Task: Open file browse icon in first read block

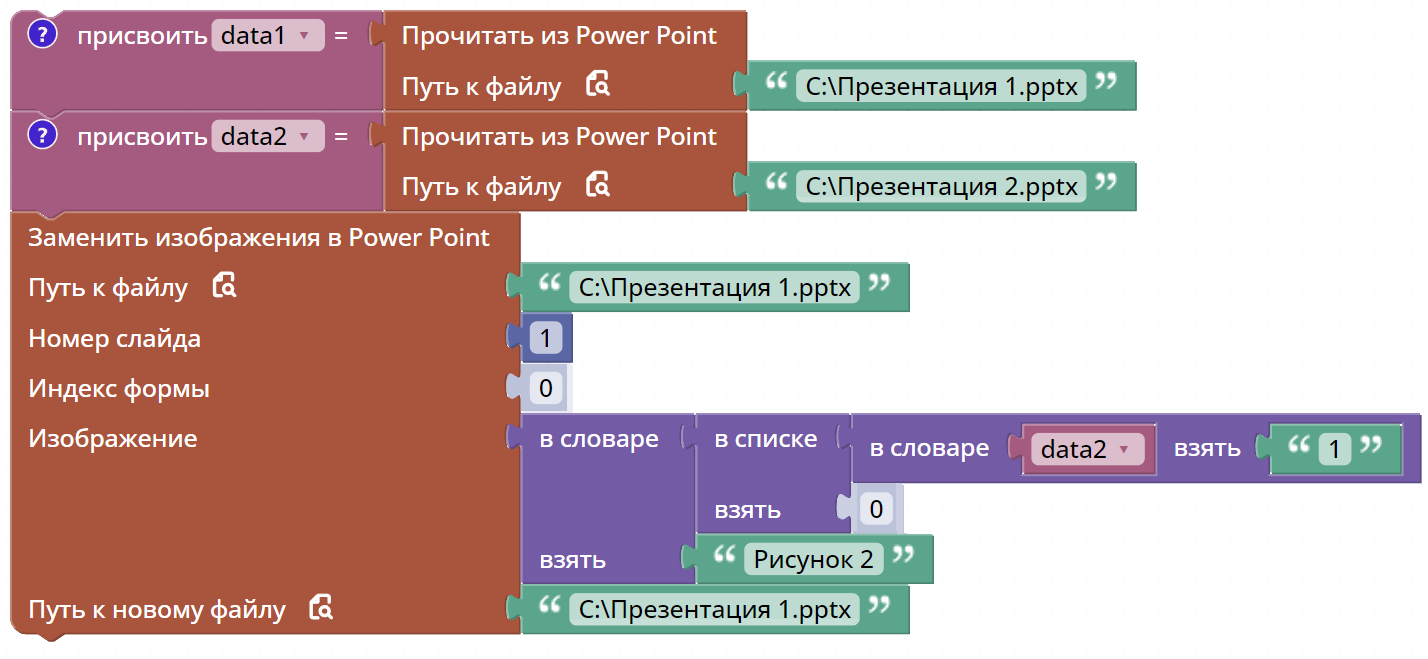Action: coord(598,85)
